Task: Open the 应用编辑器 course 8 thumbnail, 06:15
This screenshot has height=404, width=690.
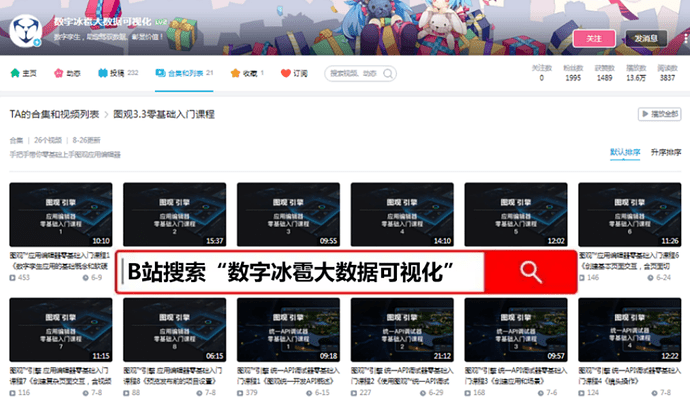Action: (x=175, y=330)
